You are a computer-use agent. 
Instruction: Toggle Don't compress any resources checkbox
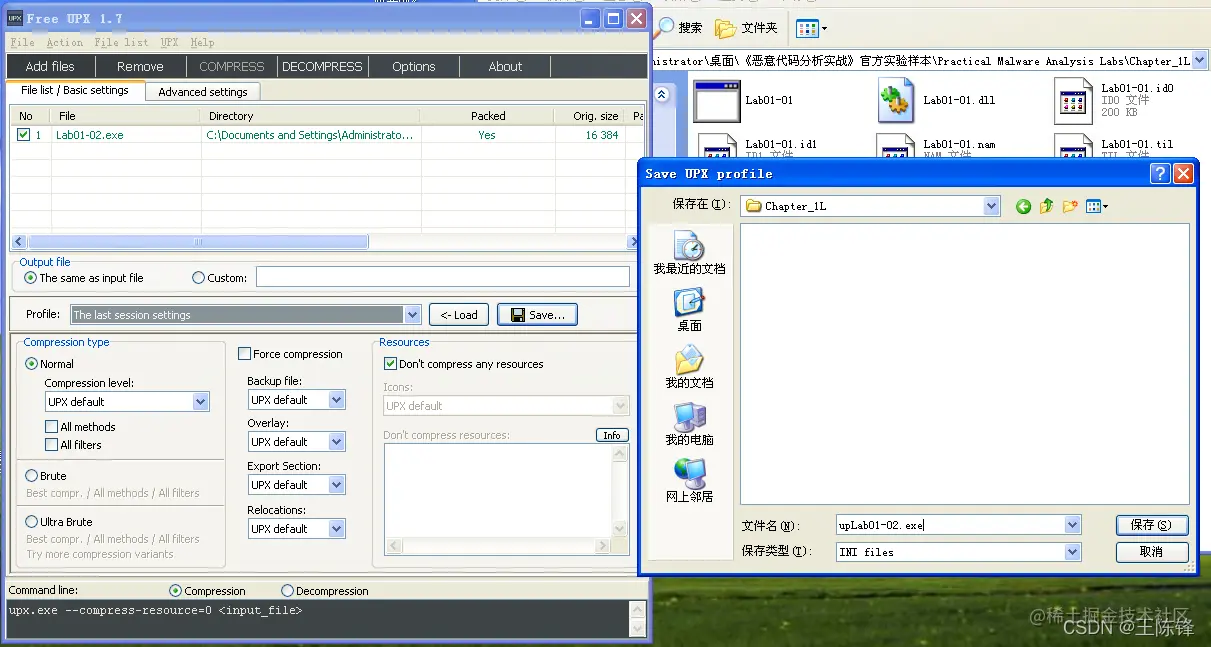(x=390, y=364)
